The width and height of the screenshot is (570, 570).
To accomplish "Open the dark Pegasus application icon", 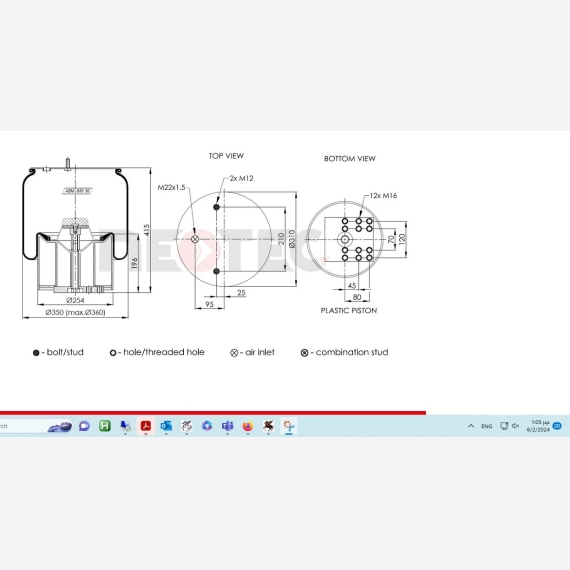I will tap(268, 426).
